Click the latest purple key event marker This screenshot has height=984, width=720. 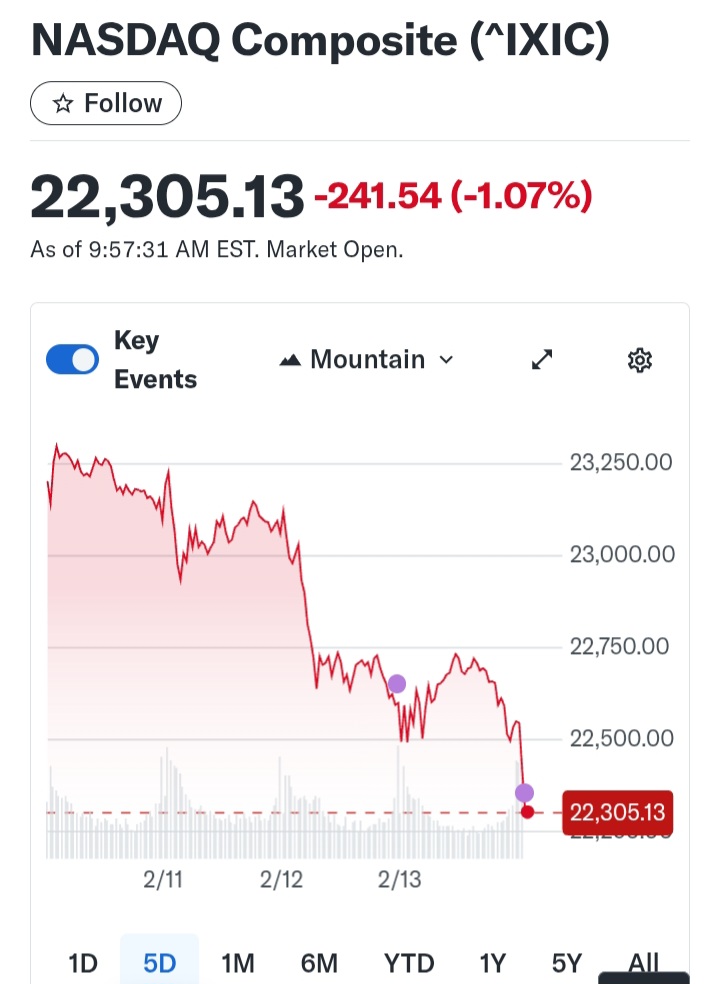pos(524,793)
